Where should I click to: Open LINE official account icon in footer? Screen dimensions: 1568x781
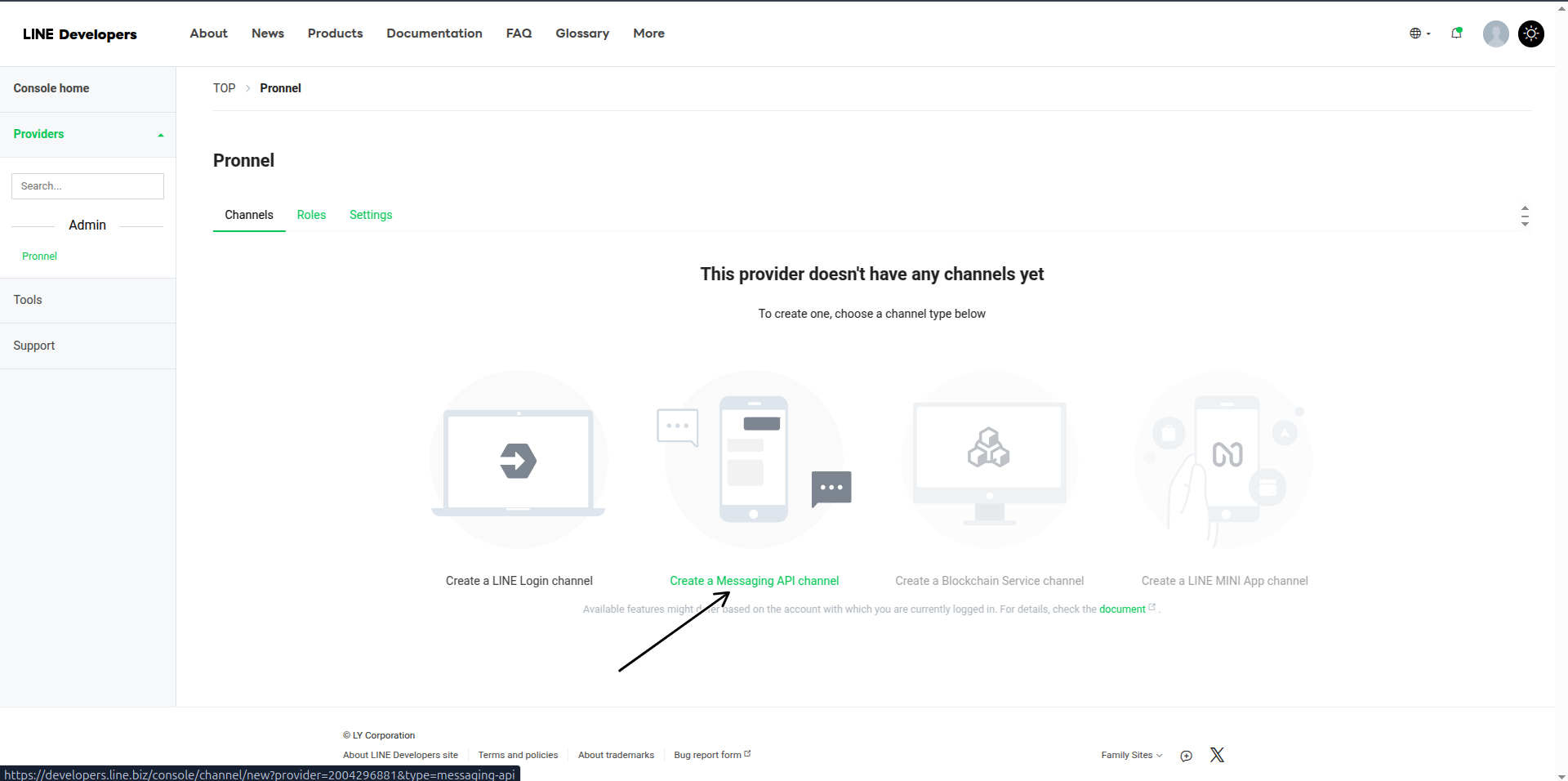(1186, 756)
